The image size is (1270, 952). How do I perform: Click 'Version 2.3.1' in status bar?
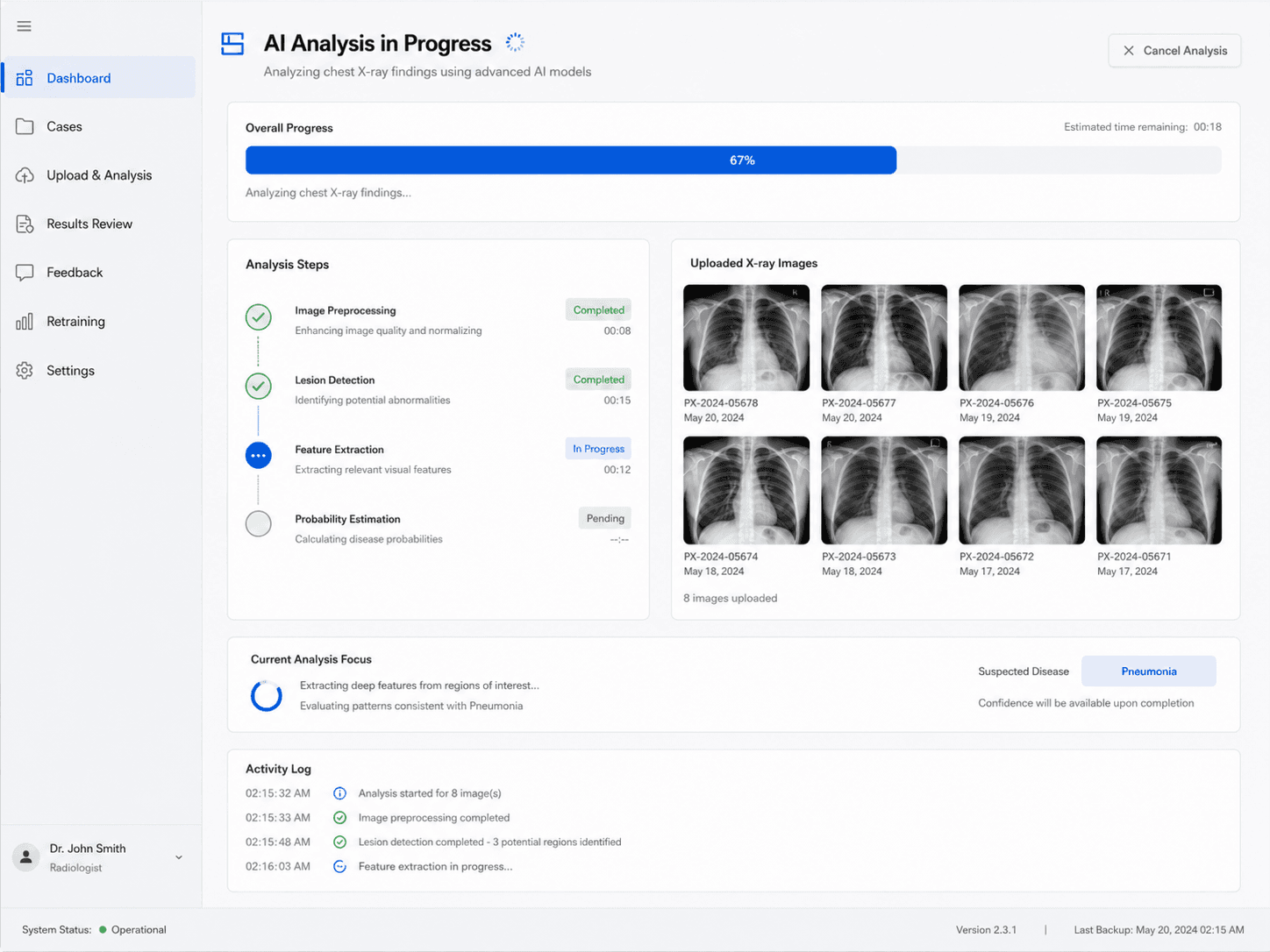coord(986,930)
